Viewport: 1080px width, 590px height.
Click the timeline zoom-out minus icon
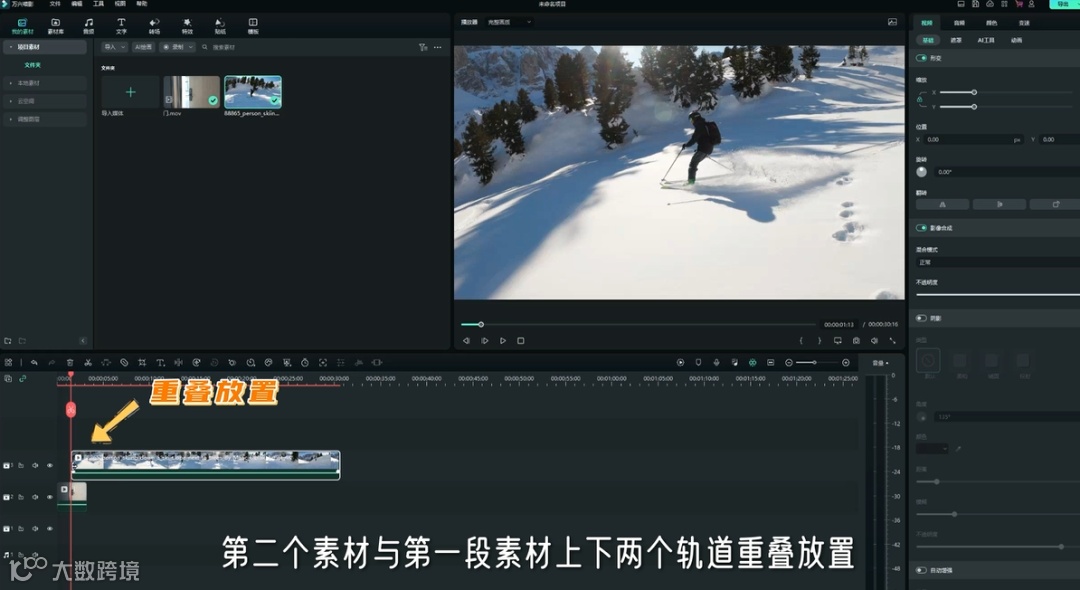(789, 362)
